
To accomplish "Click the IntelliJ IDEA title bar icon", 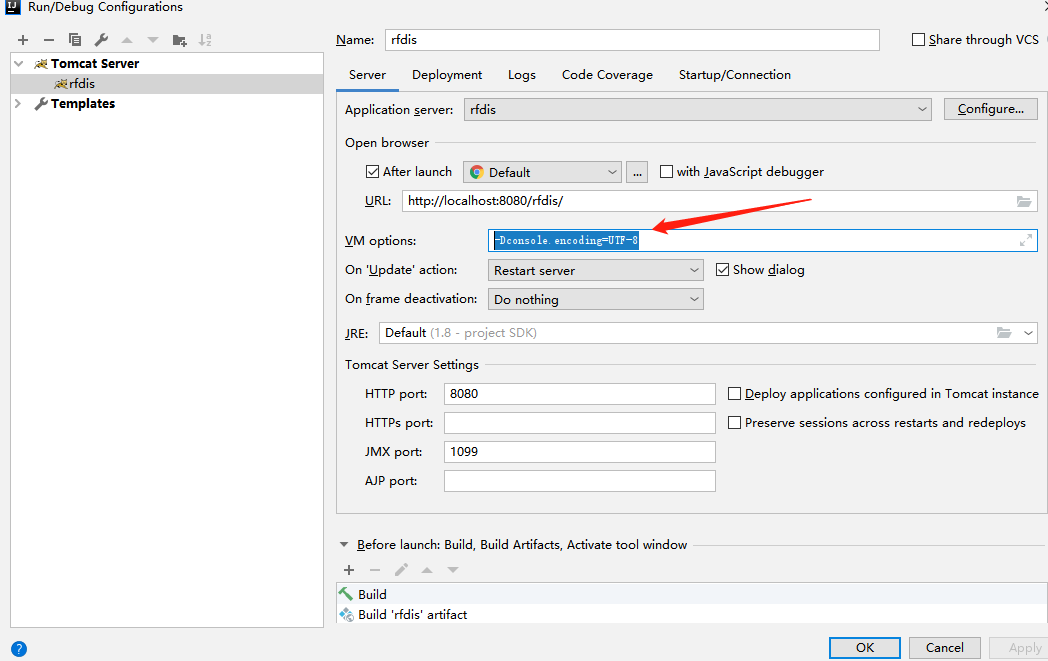I will coord(13,7).
